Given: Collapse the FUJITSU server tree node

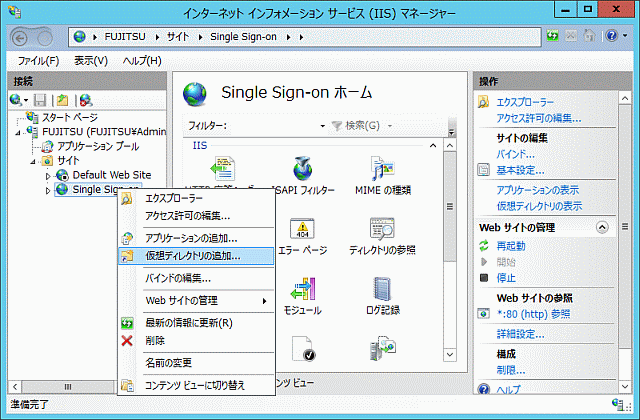Looking at the screenshot, I should coord(18,133).
